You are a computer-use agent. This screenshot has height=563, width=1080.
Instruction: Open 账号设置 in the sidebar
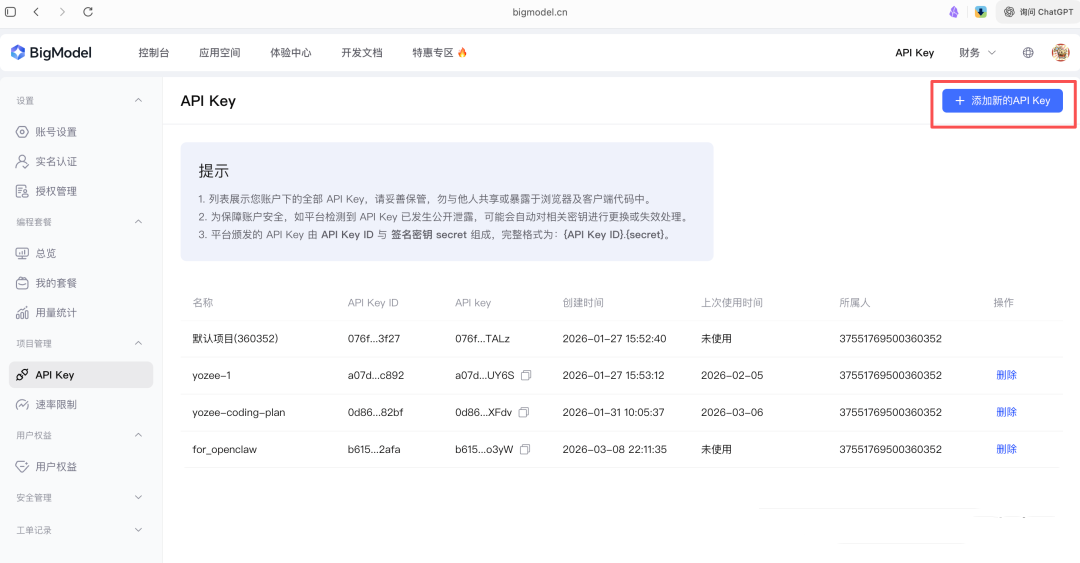click(x=56, y=132)
